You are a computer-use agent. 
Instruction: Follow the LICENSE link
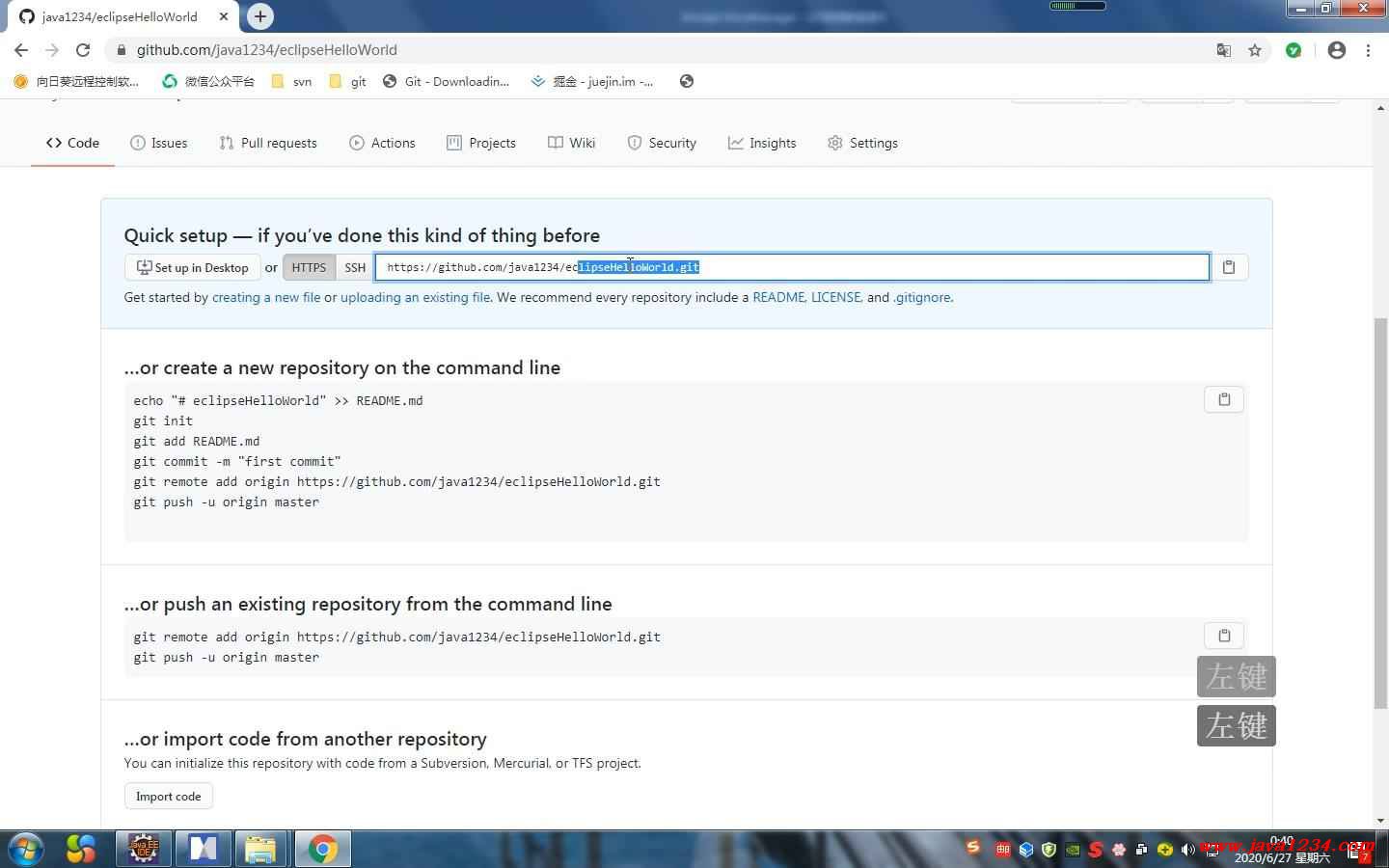[x=836, y=297]
